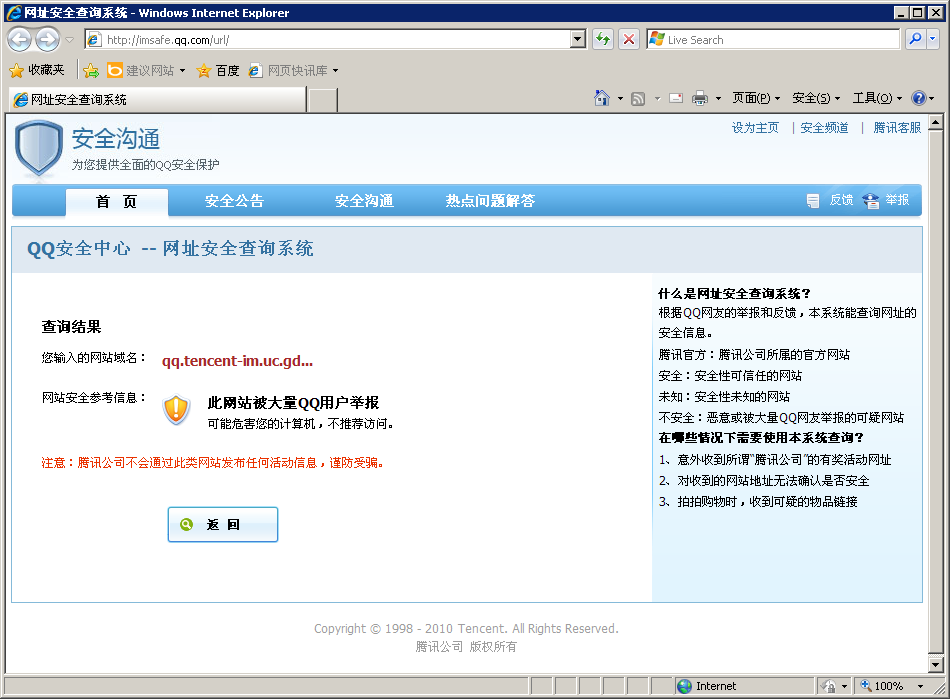The image size is (950, 699).
Task: Select the 安全沟通 navigation tab
Action: [x=364, y=201]
